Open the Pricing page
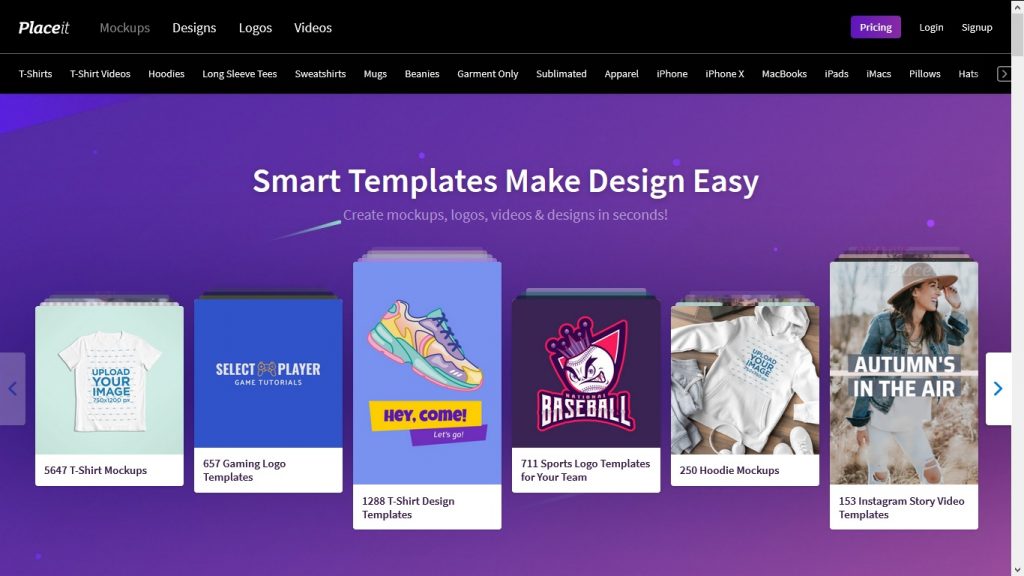The image size is (1024, 576). [875, 27]
